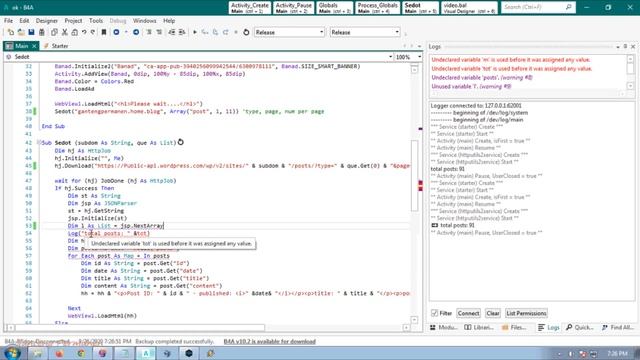
Task: Open the Files Manager tab
Action: click(x=514, y=327)
